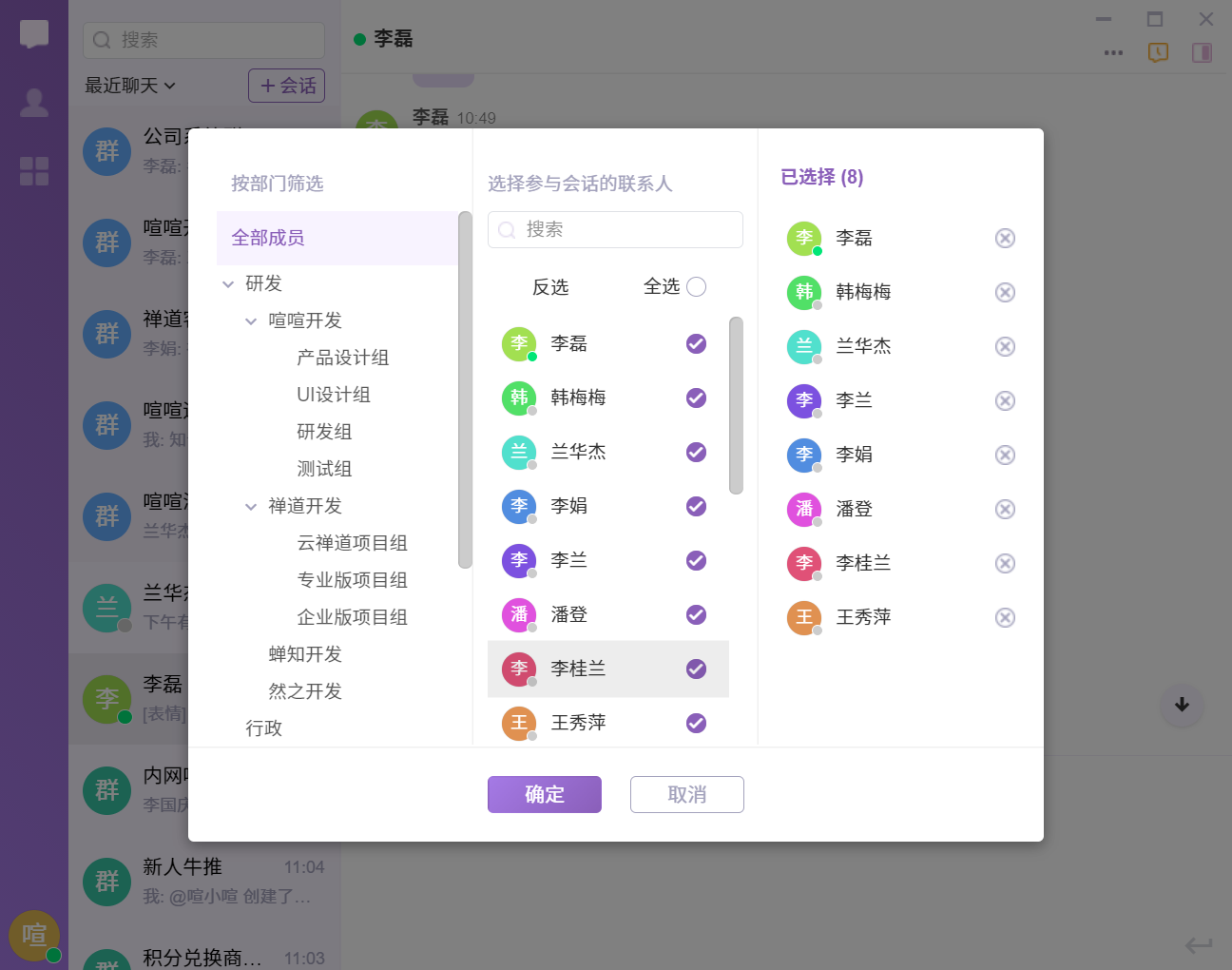This screenshot has height=970, width=1232.
Task: Remove 李磊 from the selected list
Action: click(1005, 238)
